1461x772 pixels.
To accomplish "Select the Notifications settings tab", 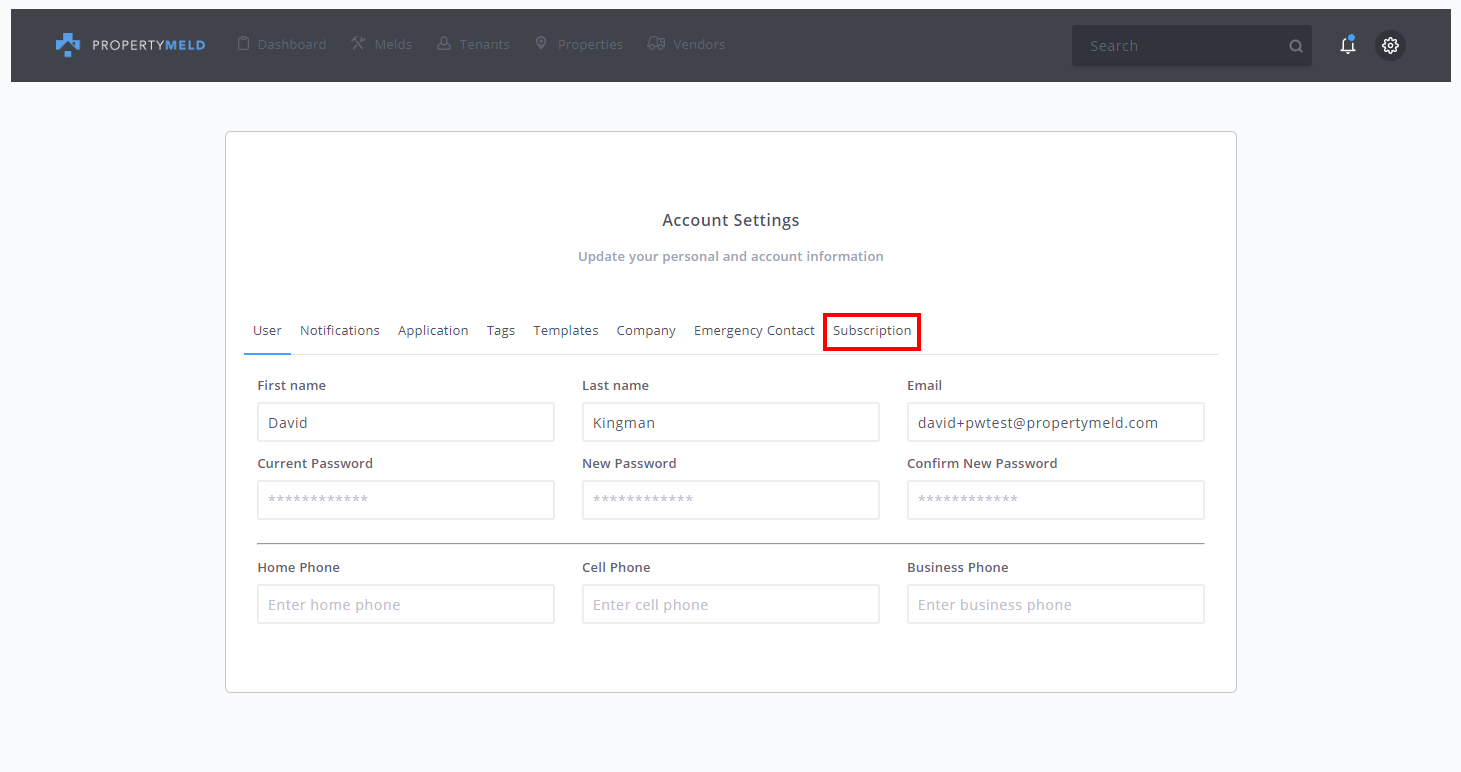I will [340, 331].
